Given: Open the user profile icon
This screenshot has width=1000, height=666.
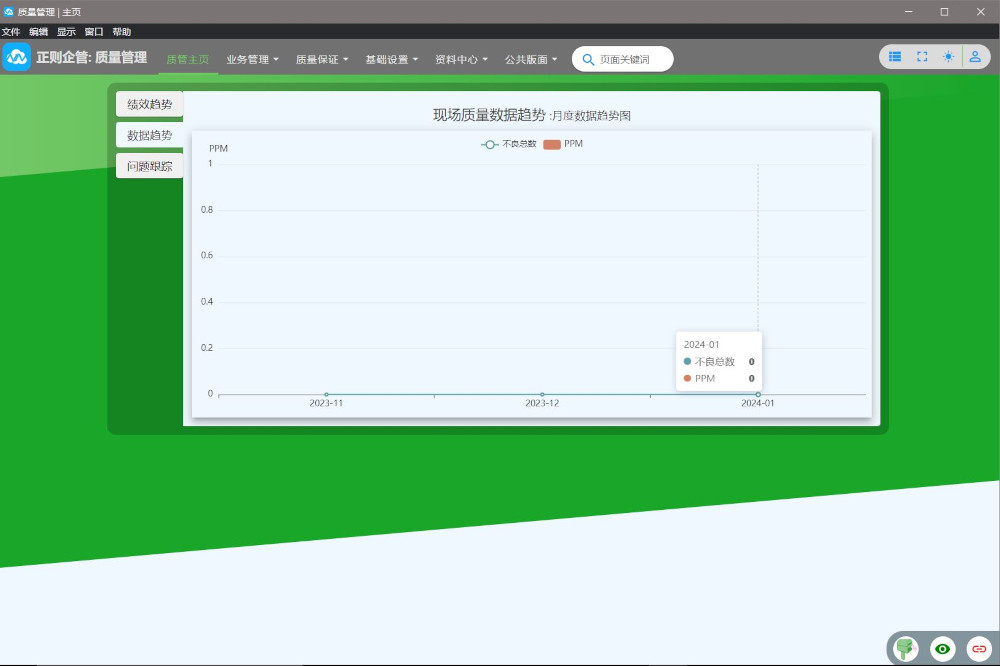Looking at the screenshot, I should 976,57.
